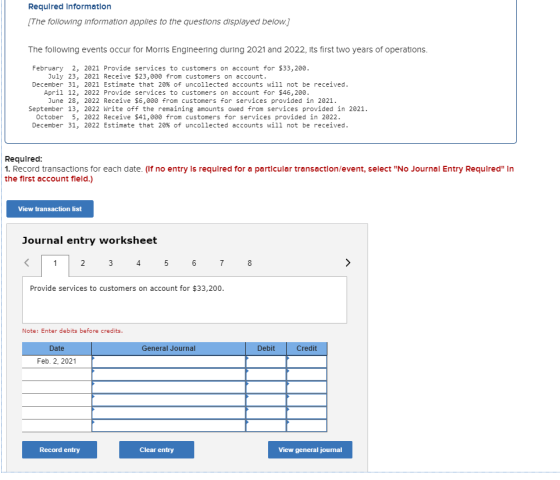Click the Clear entry button

[156, 450]
